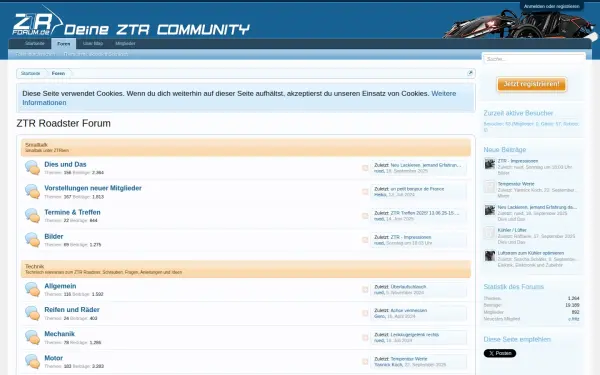Open latest post 'un petit bonjour de France'
Viewport: 600px width, 375px height.
[x=417, y=189]
